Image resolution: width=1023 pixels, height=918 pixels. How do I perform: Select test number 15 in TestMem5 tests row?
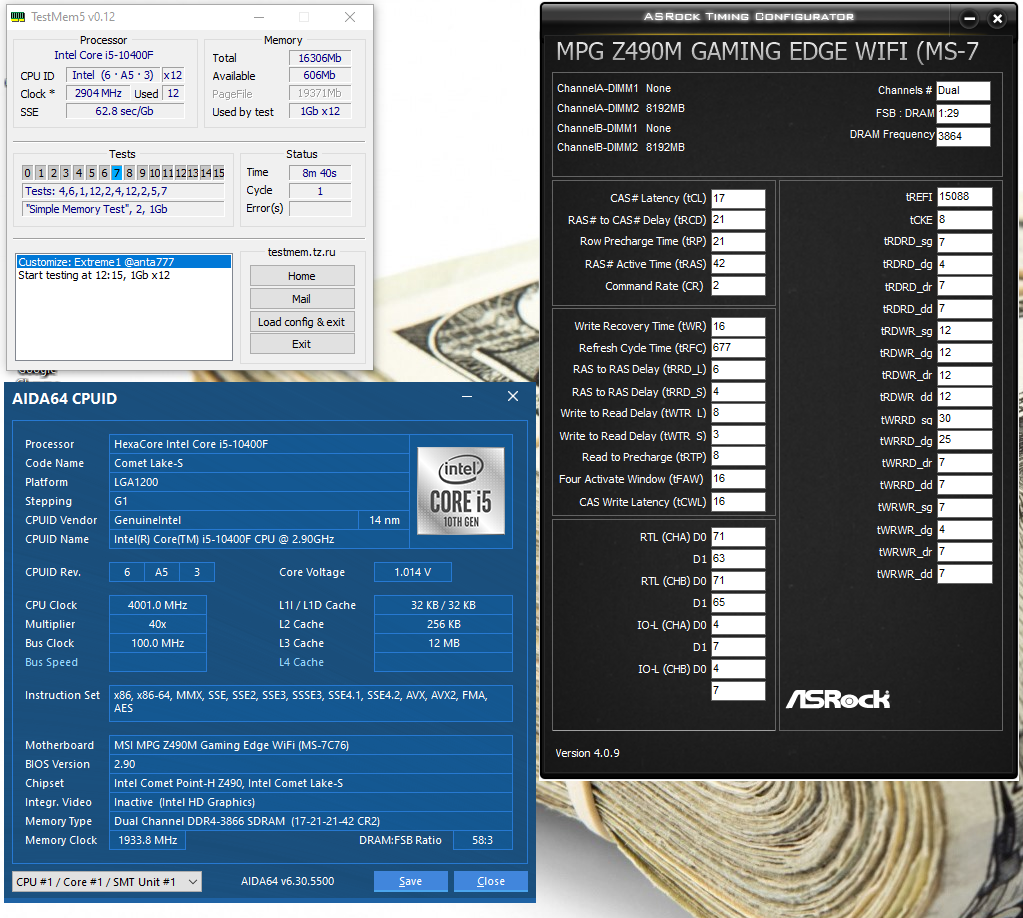click(219, 173)
